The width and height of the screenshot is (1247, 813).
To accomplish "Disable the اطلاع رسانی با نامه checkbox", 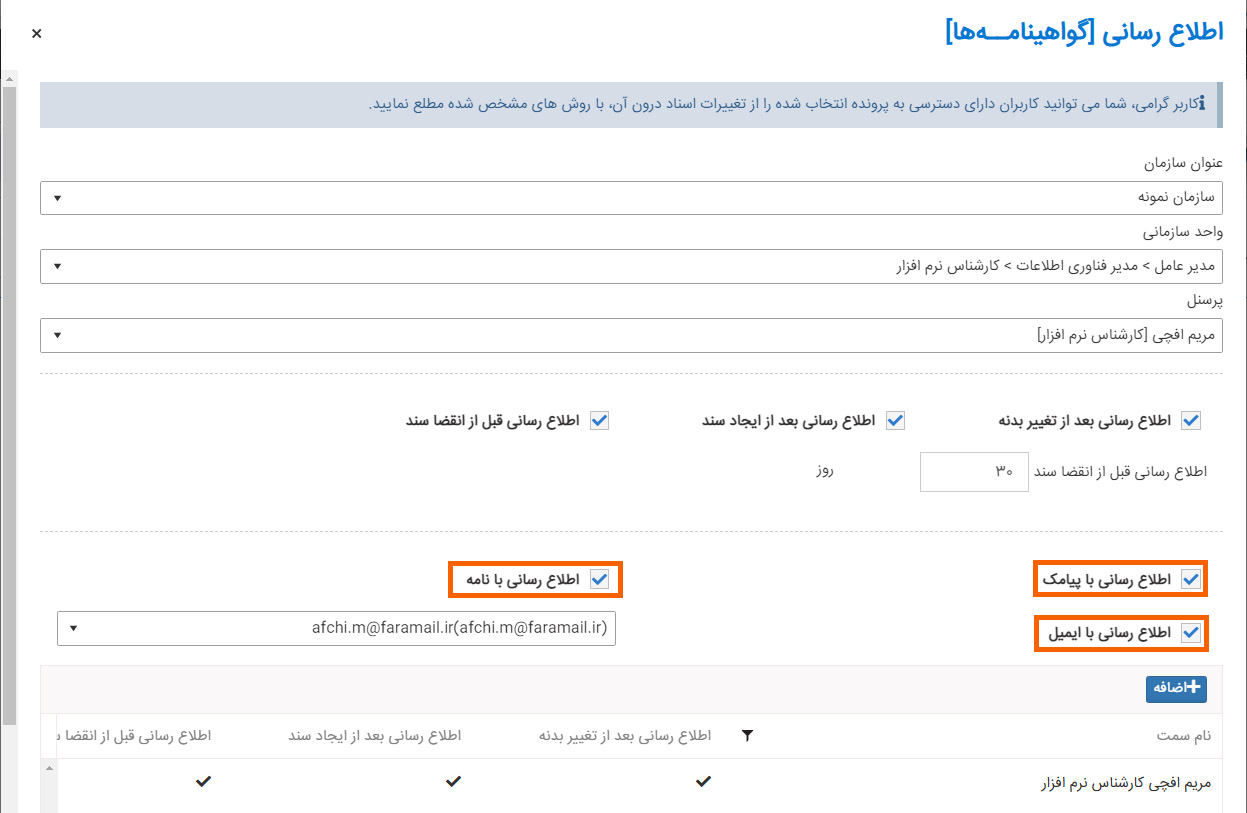I will coord(601,578).
